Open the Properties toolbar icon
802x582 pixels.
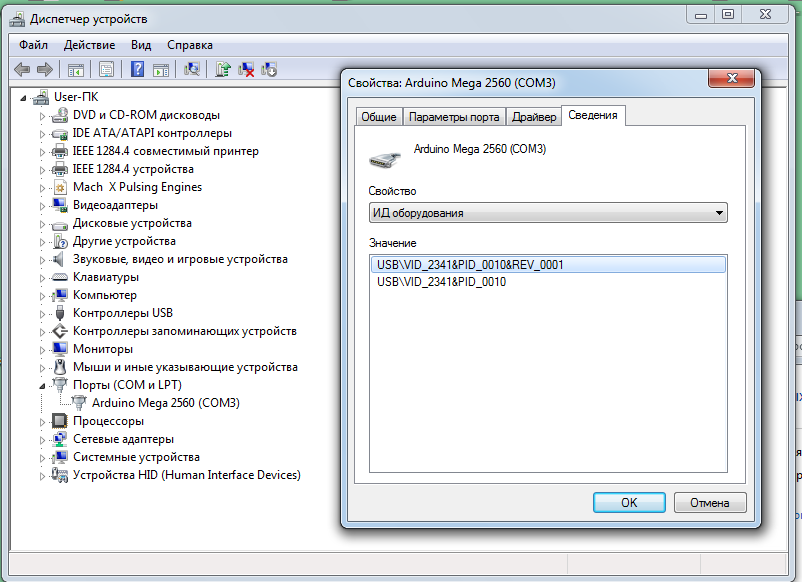coord(106,70)
